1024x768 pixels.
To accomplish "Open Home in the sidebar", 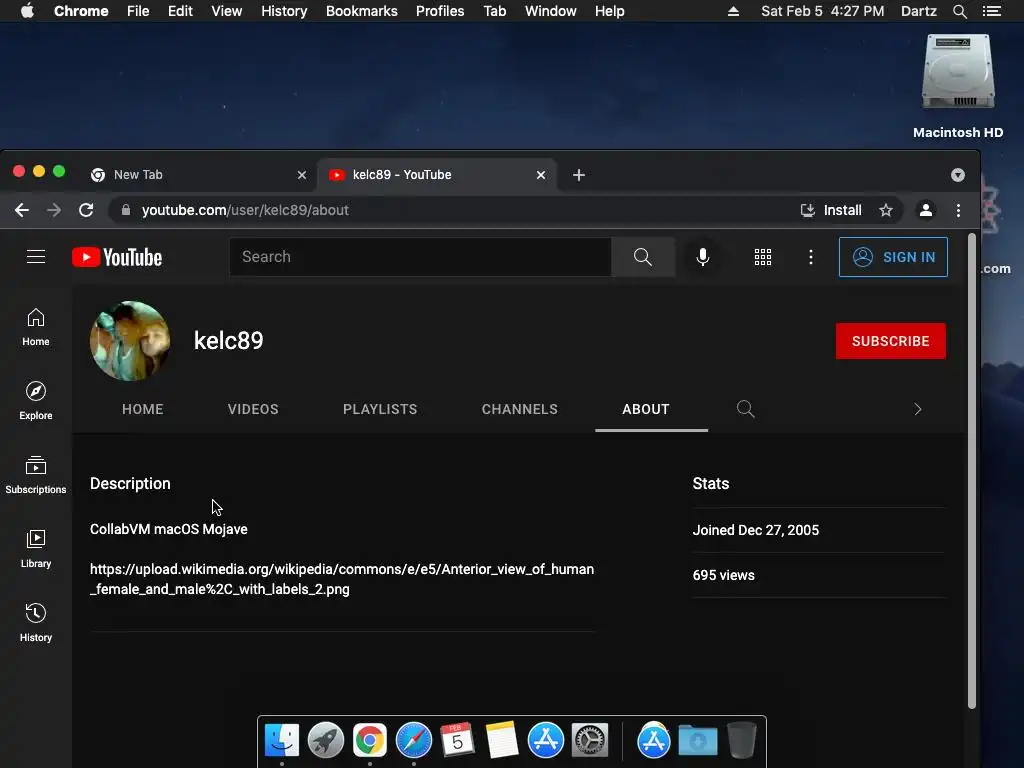I will pyautogui.click(x=36, y=327).
